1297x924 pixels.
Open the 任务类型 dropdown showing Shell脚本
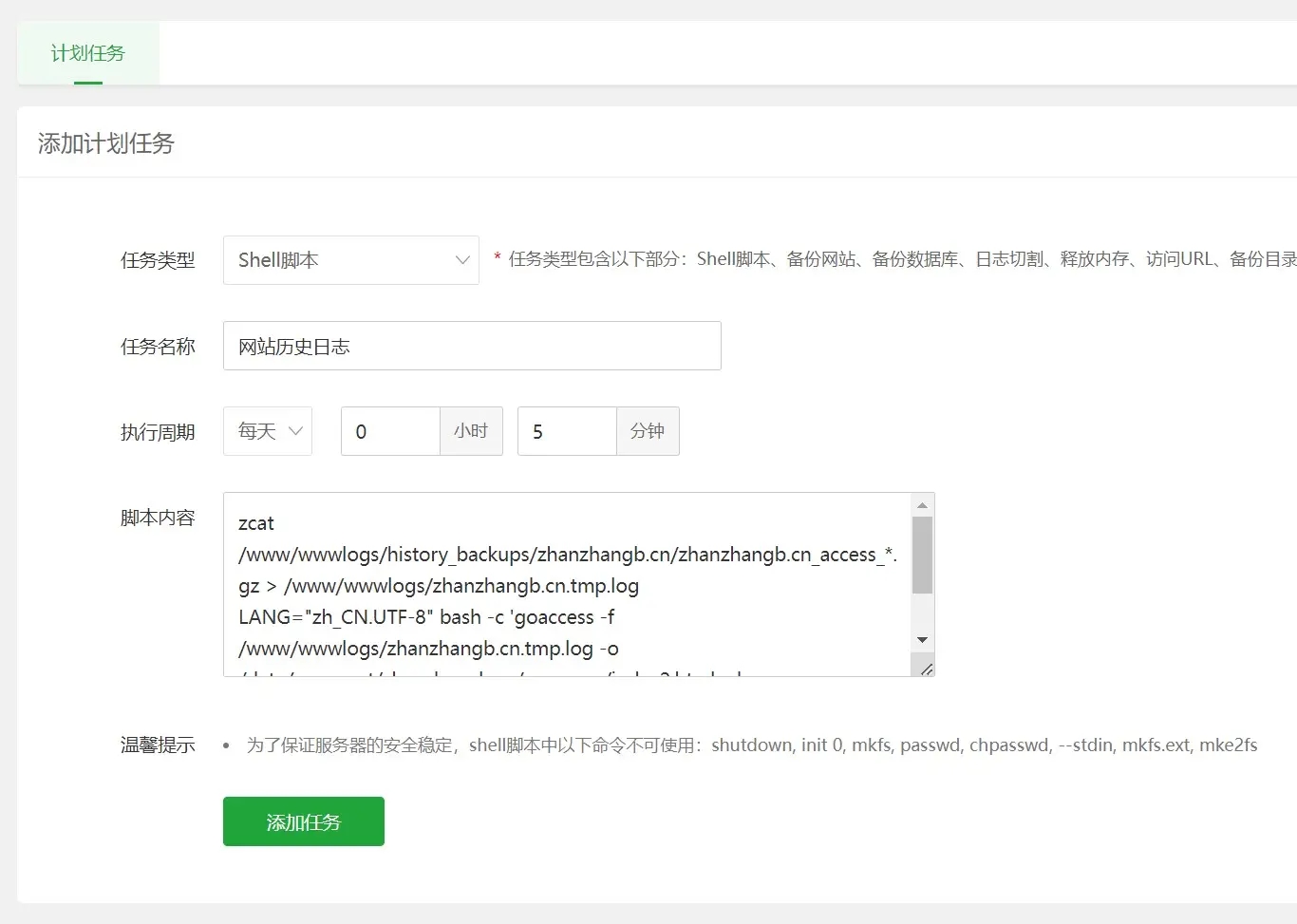click(351, 260)
